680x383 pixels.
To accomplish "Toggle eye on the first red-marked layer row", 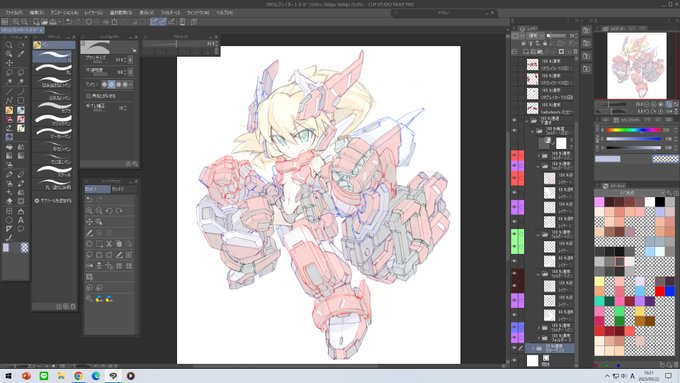I will click(x=515, y=155).
